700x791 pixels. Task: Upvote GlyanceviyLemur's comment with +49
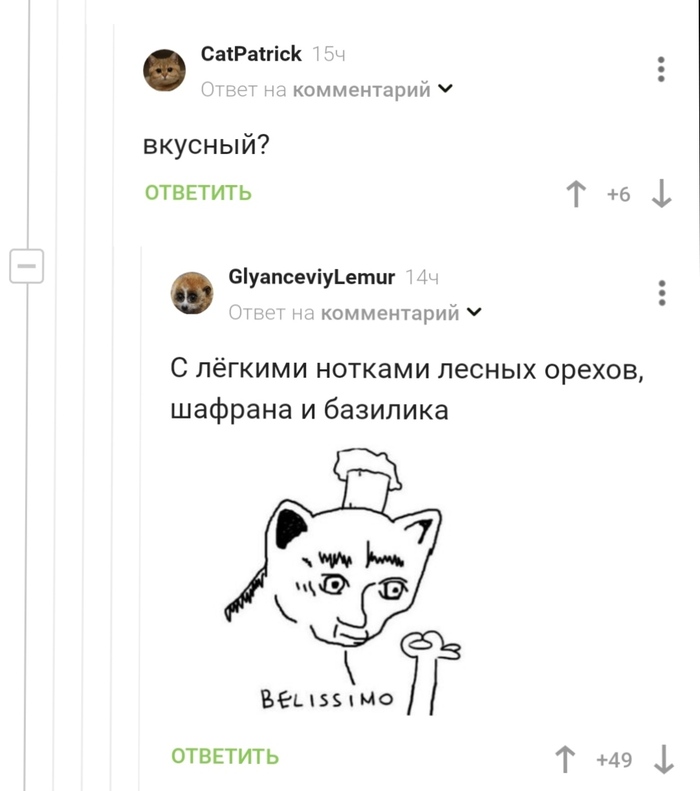565,759
